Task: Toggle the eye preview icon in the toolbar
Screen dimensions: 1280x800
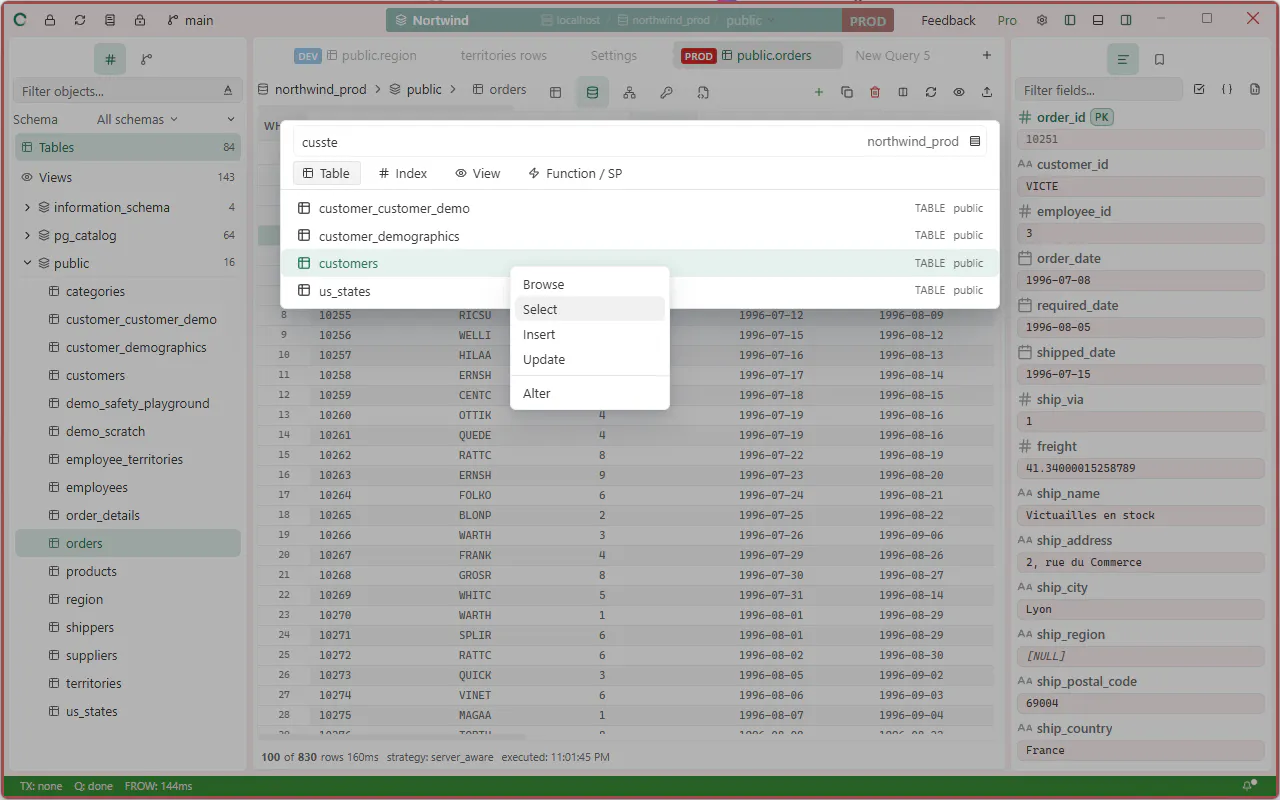Action: [x=959, y=92]
